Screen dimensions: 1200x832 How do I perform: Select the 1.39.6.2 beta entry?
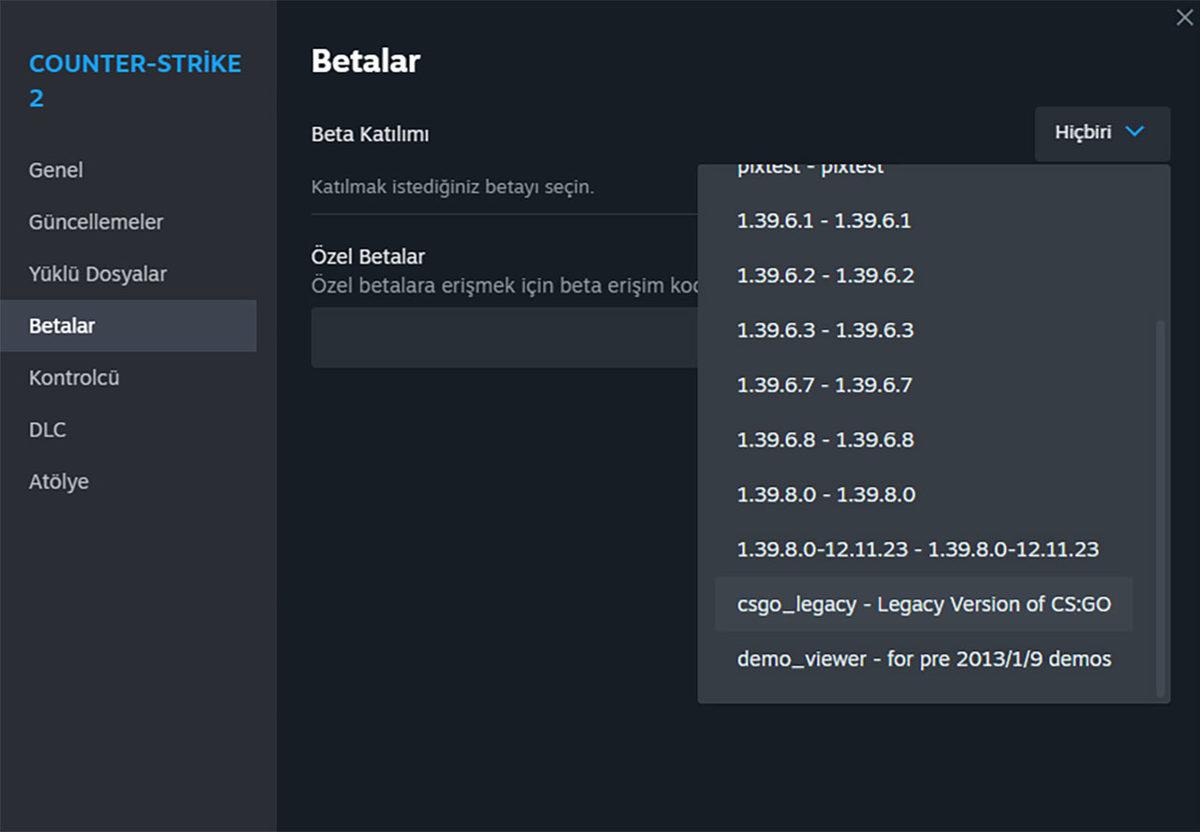(x=825, y=276)
